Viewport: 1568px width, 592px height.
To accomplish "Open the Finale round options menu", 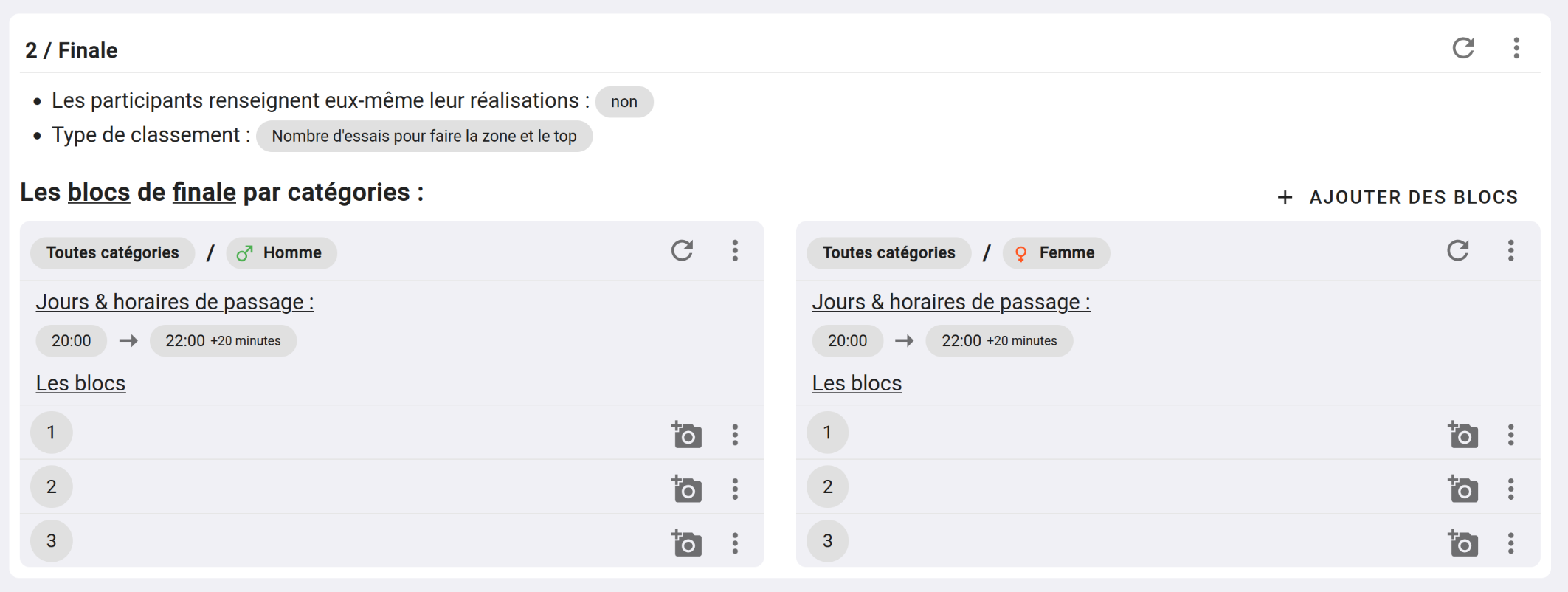I will click(1516, 49).
